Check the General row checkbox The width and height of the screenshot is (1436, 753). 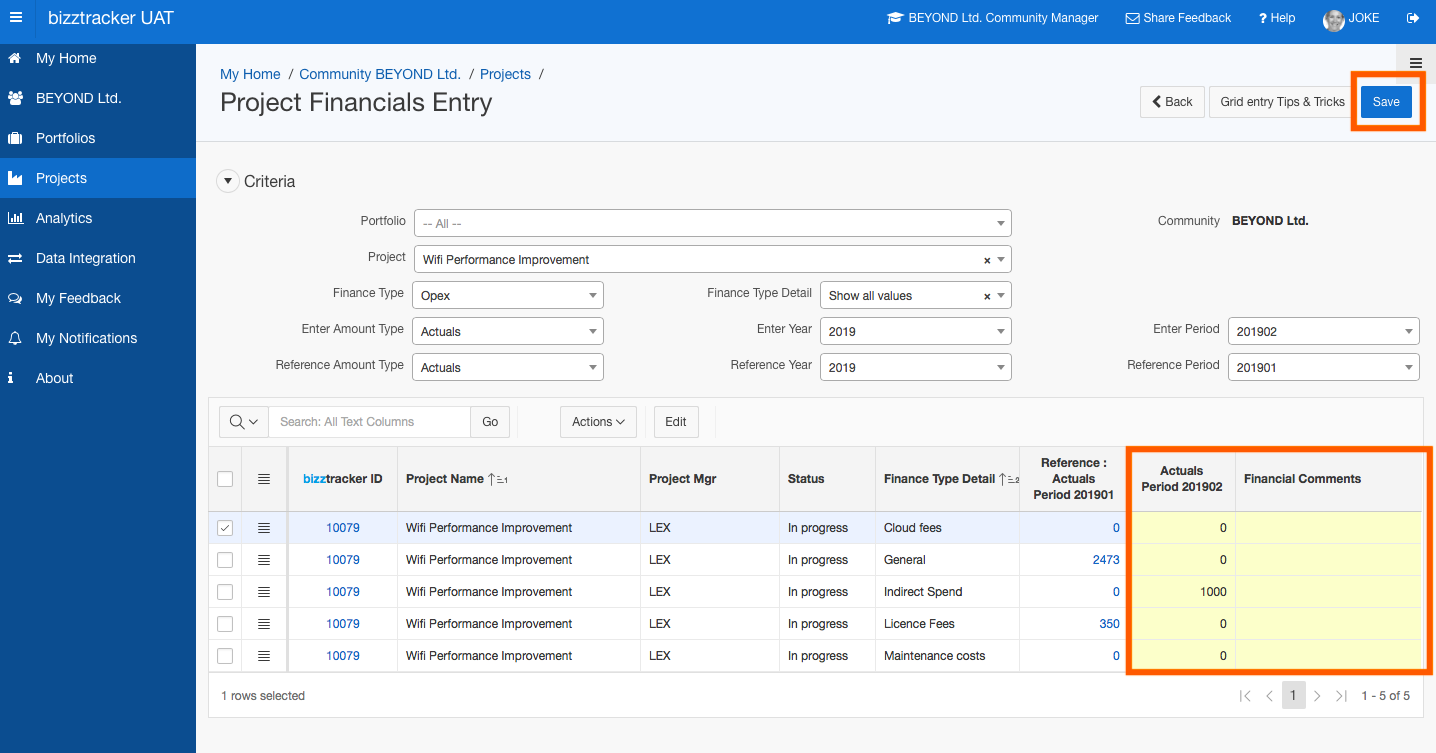point(225,560)
